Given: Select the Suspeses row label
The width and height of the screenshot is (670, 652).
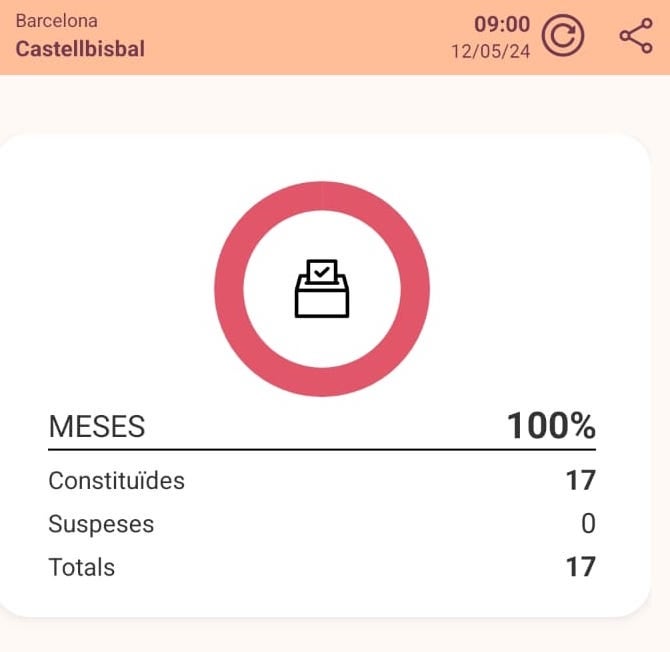Looking at the screenshot, I should pyautogui.click(x=101, y=524).
